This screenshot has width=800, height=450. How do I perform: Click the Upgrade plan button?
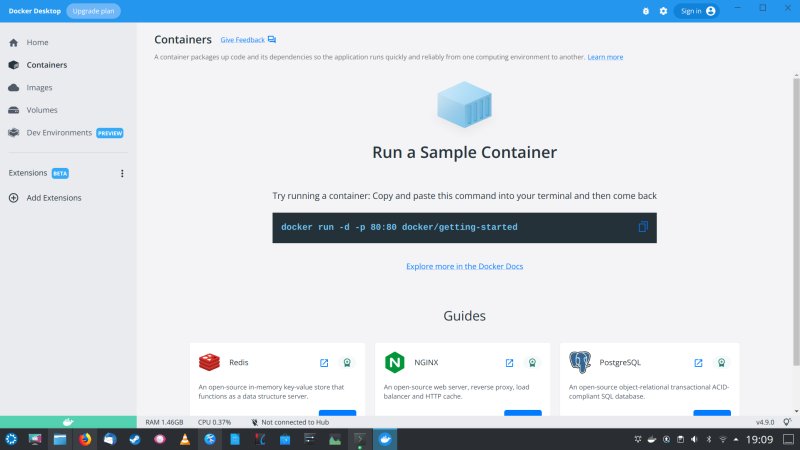(x=93, y=11)
